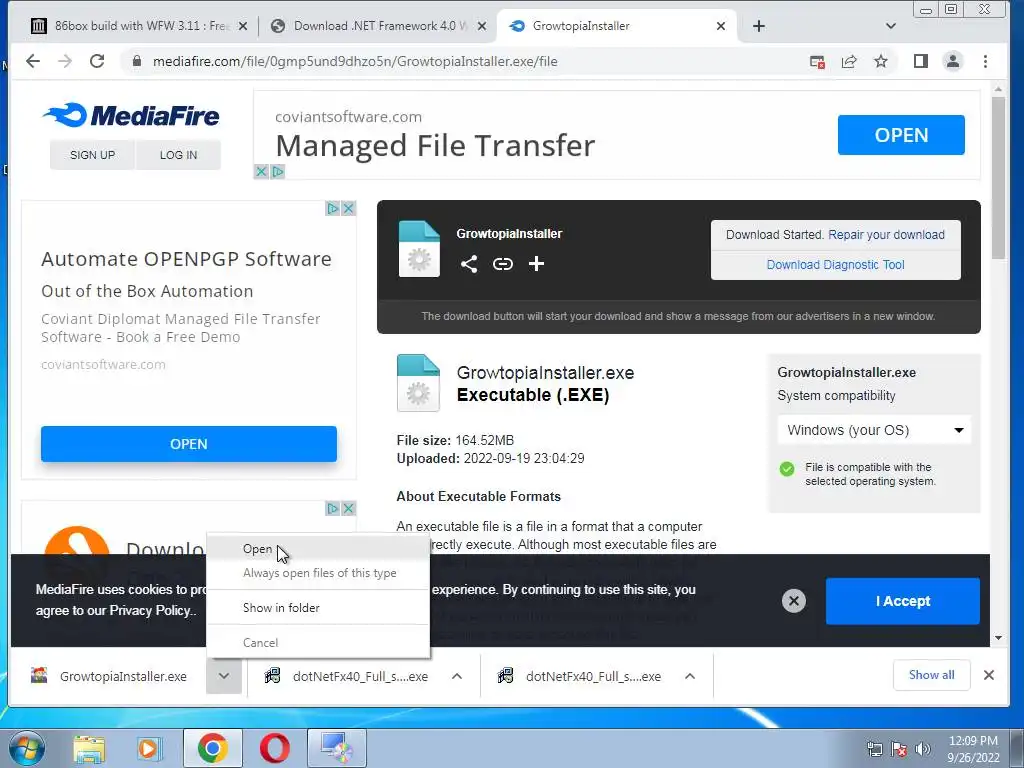This screenshot has width=1024, height=768.
Task: Click the installer program taskbar icon
Action: coord(337,748)
